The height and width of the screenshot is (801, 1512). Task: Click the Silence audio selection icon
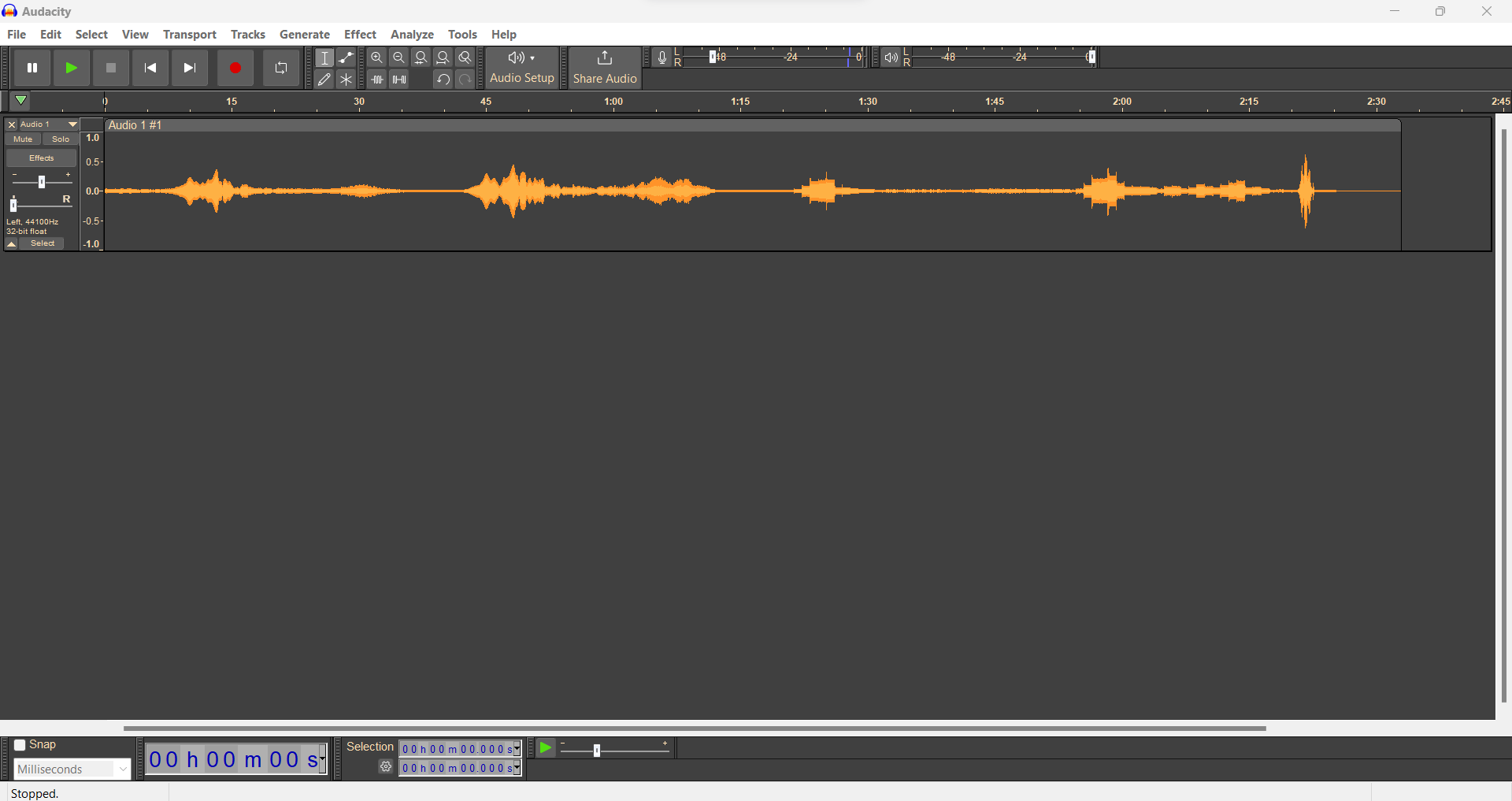(x=399, y=80)
